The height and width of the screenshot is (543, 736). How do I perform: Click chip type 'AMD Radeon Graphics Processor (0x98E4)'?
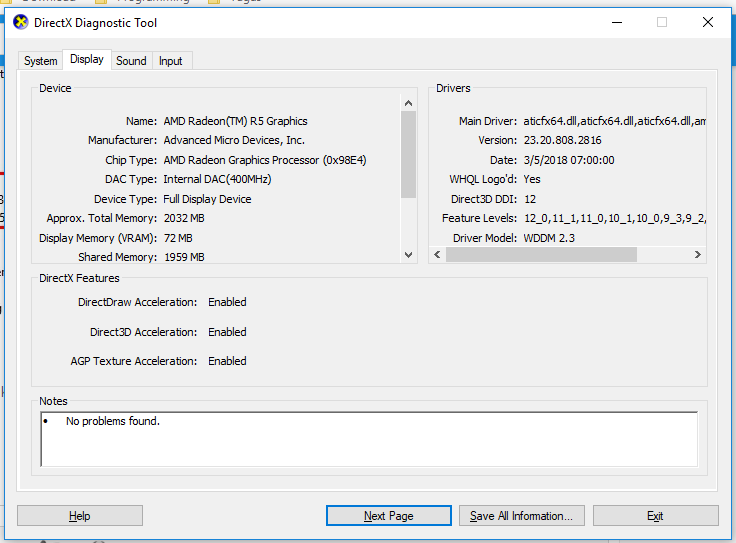265,160
